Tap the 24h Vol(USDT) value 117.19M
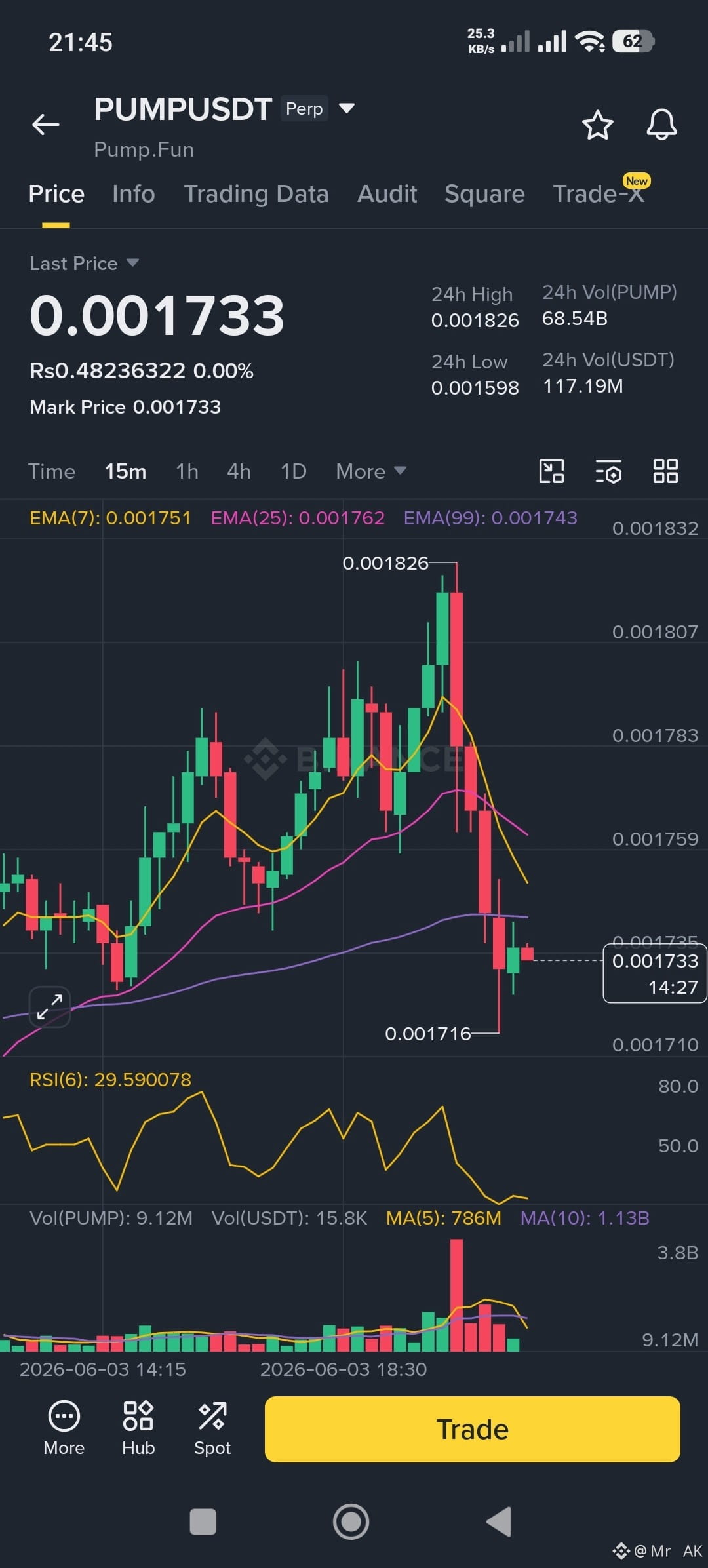The width and height of the screenshot is (708, 1568). click(583, 386)
